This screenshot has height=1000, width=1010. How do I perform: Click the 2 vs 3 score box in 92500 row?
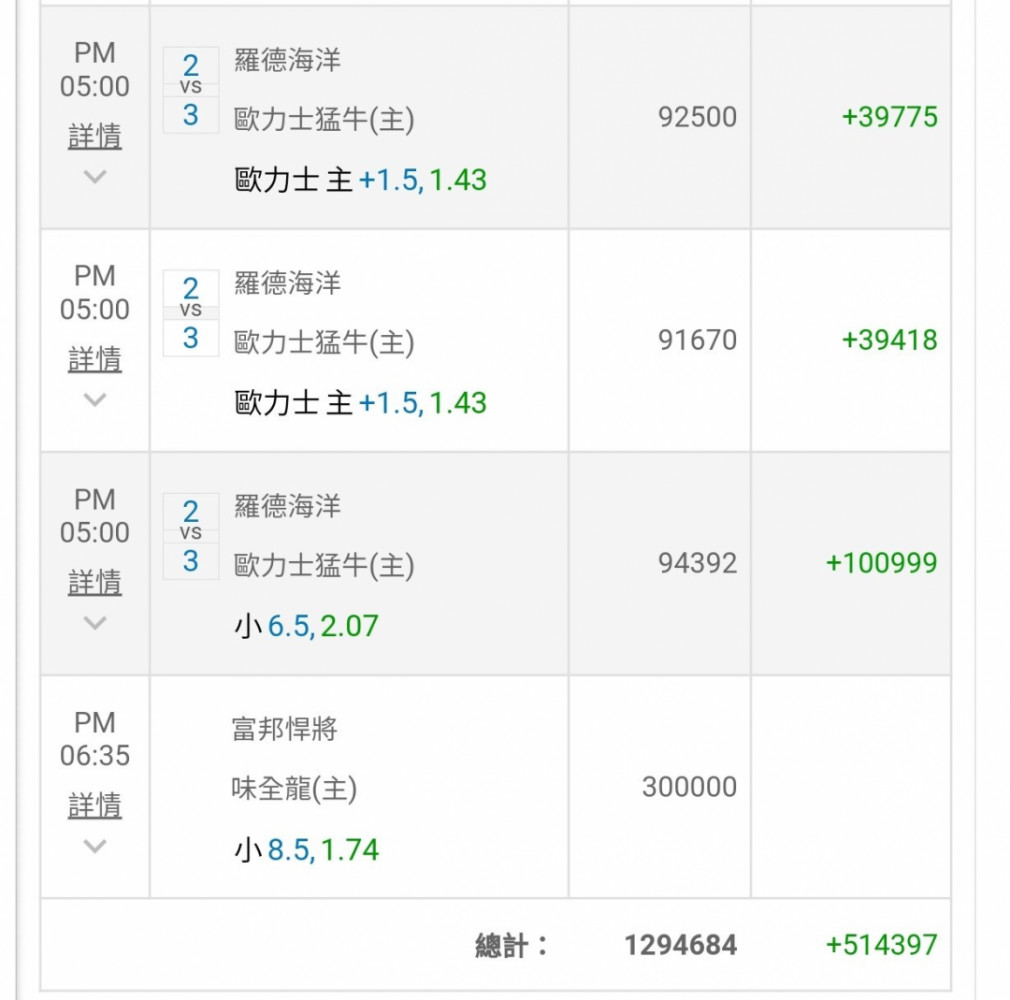(191, 90)
